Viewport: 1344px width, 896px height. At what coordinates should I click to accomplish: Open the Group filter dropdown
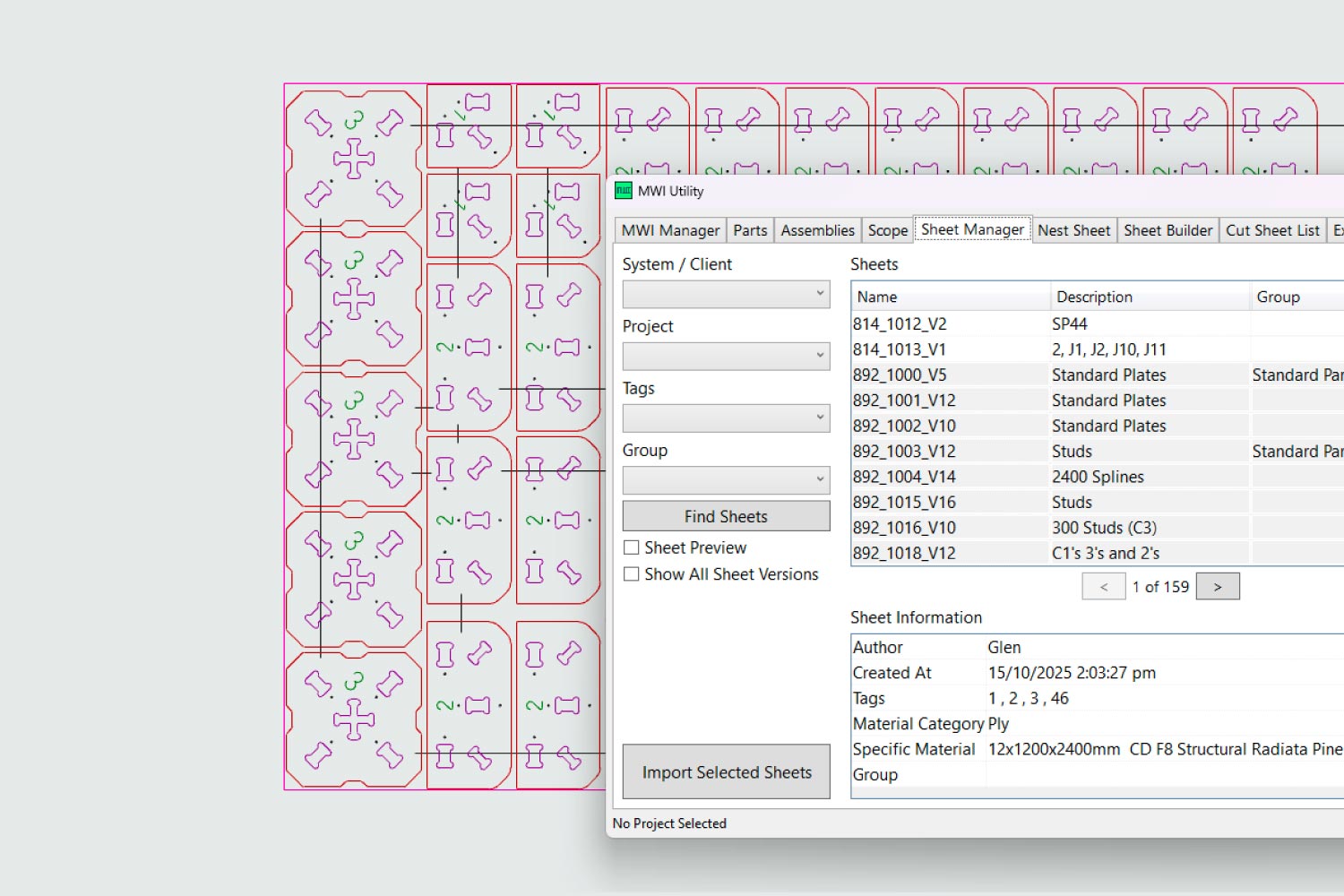click(726, 479)
